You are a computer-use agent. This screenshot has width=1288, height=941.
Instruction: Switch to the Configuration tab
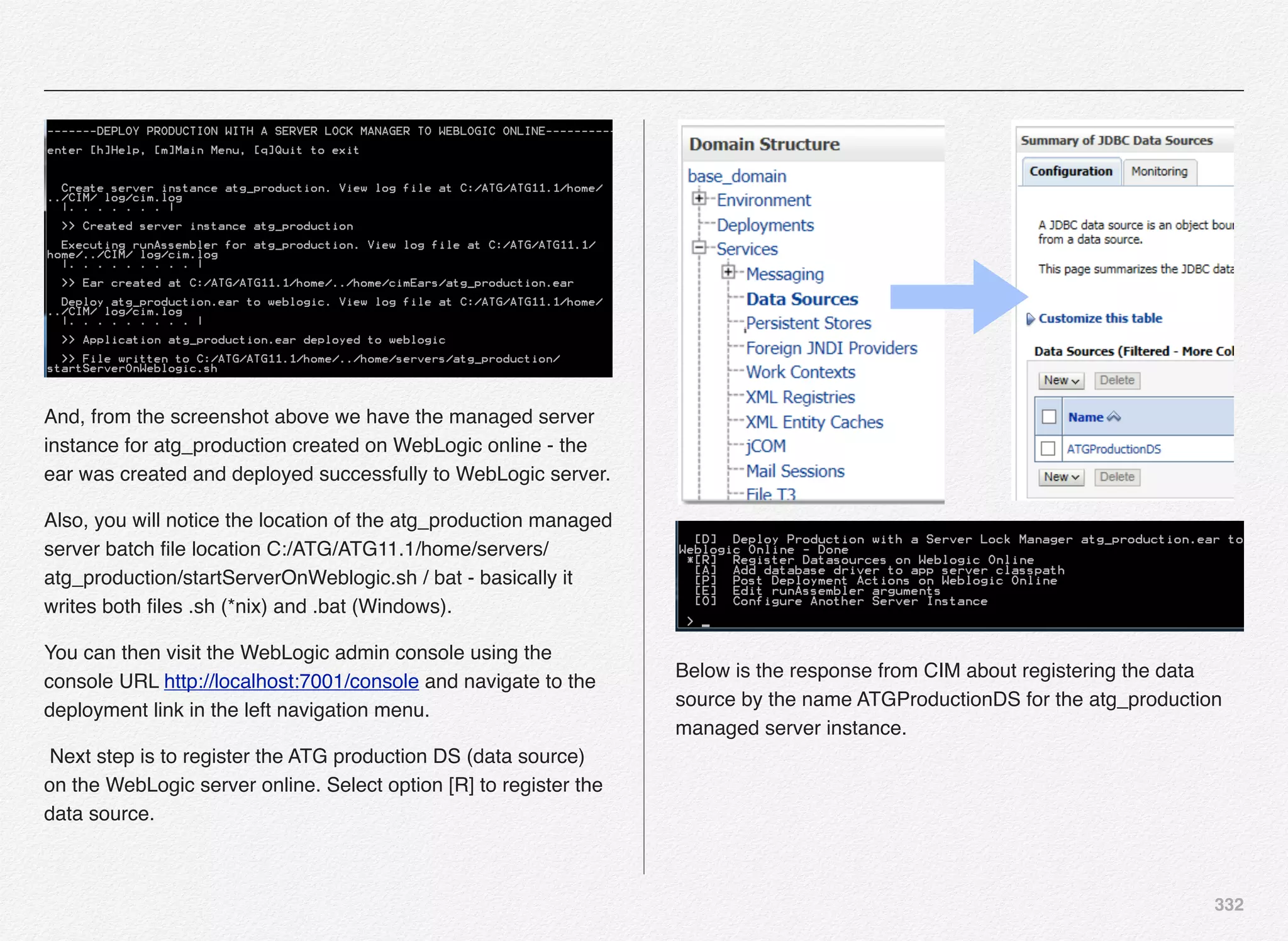pos(1071,172)
